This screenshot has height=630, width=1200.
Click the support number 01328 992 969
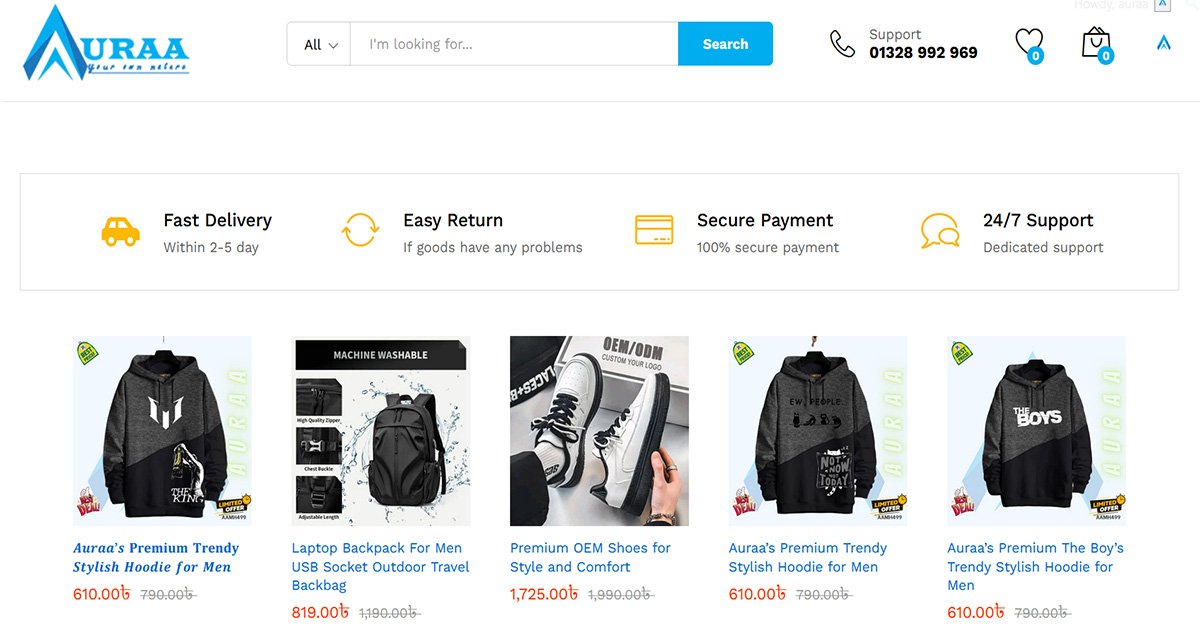coord(923,53)
